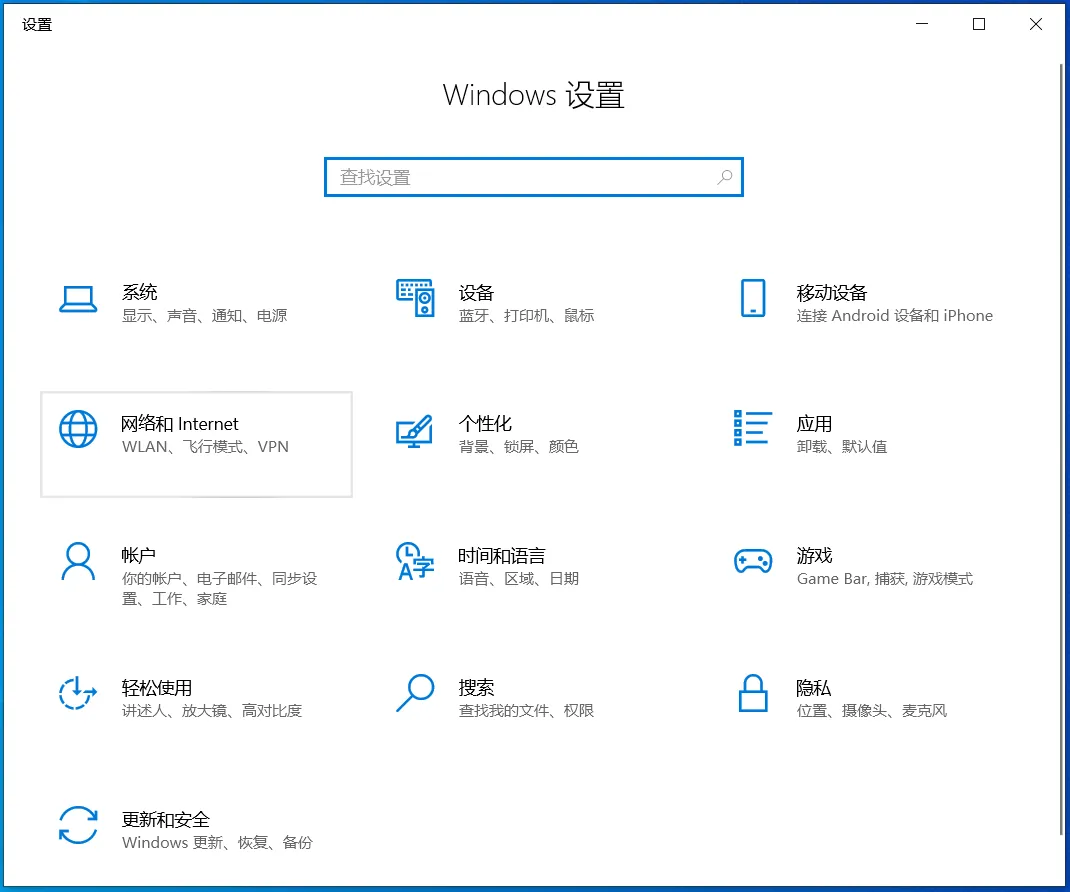The image size is (1070, 892).
Task: Click text Windows 更新、恢复、备份
Action: 217,842
